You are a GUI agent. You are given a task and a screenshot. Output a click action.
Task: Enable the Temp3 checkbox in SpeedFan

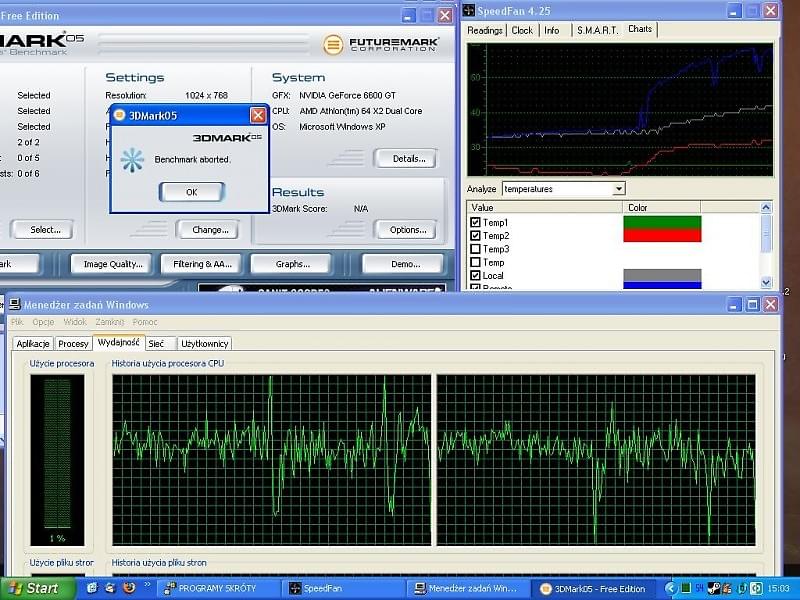click(x=476, y=249)
